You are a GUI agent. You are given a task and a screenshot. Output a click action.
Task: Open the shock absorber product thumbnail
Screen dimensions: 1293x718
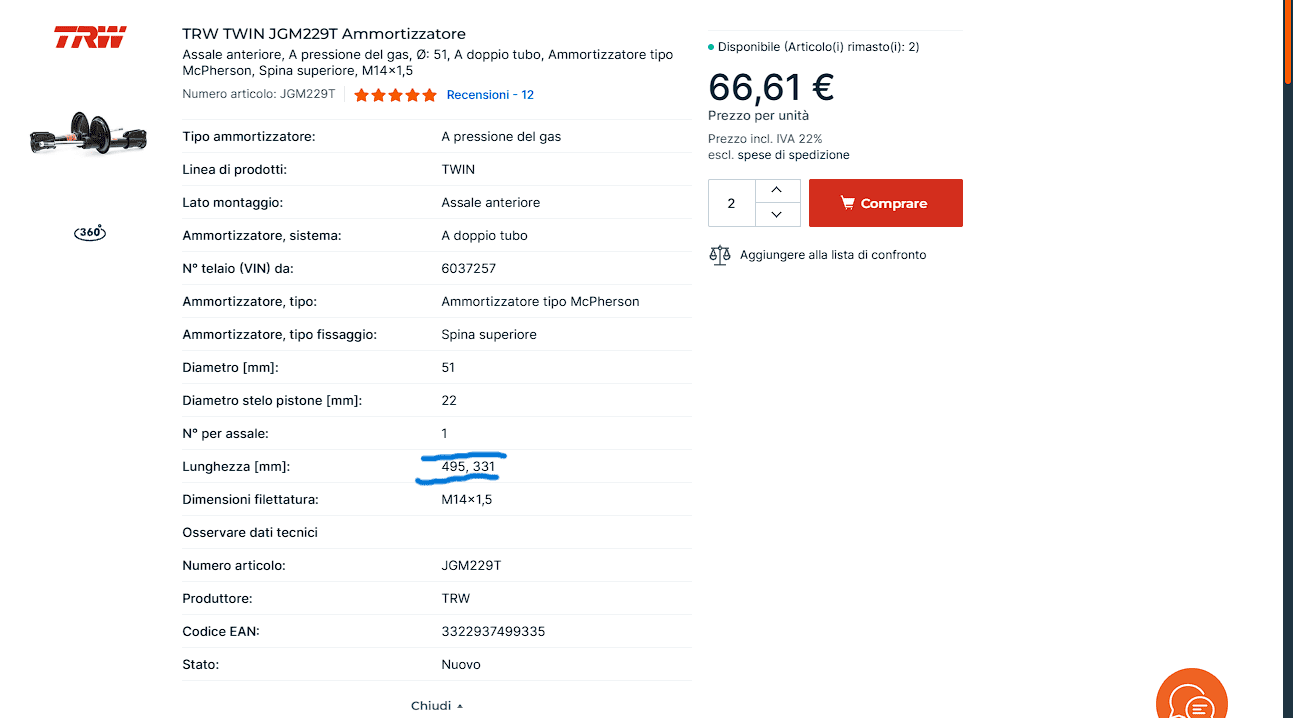point(90,135)
